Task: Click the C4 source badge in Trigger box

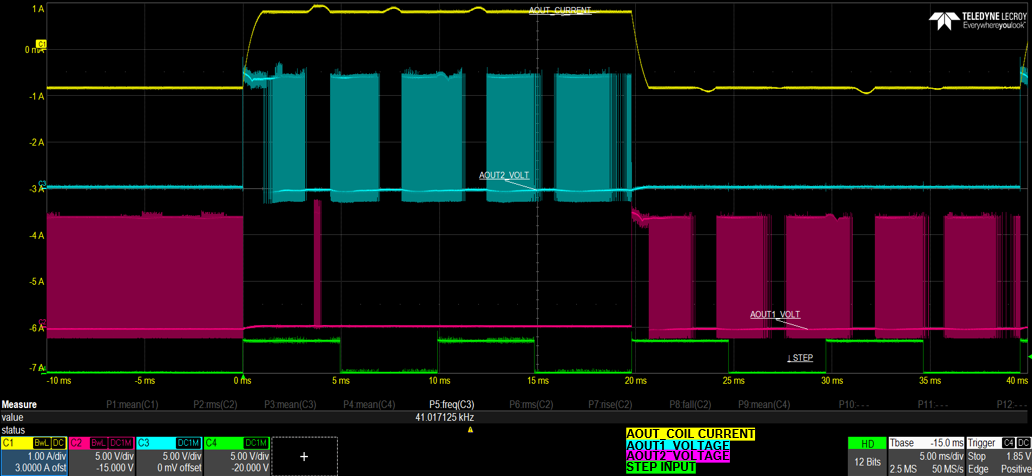Action: [x=1006, y=442]
